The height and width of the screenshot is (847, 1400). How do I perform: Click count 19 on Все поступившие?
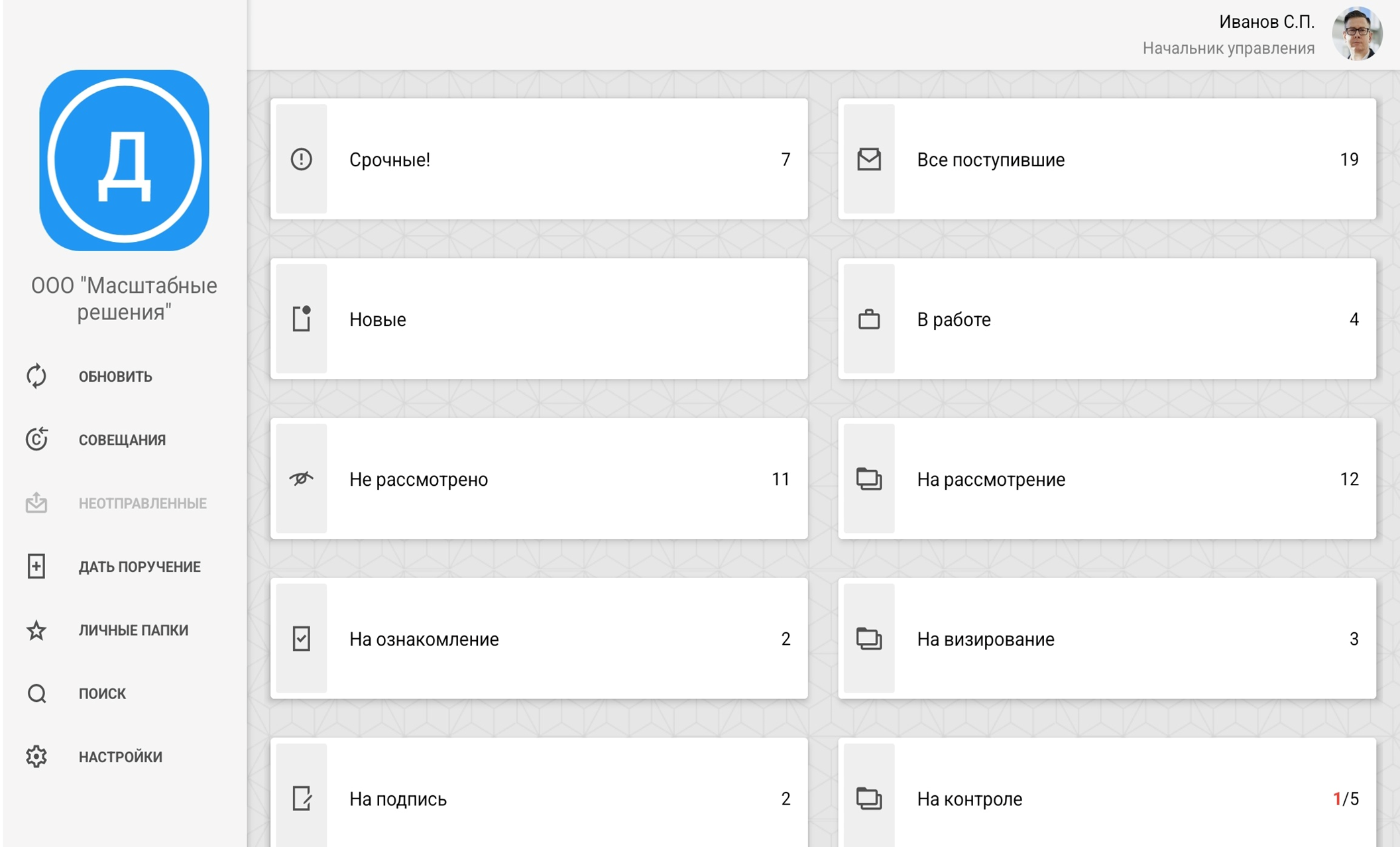(x=1349, y=160)
